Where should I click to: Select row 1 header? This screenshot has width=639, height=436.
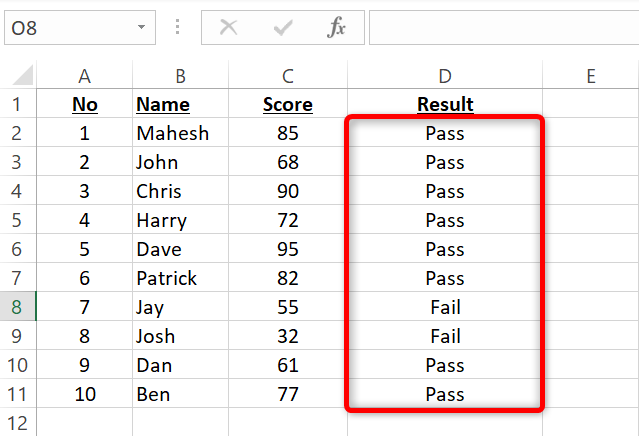coord(20,104)
